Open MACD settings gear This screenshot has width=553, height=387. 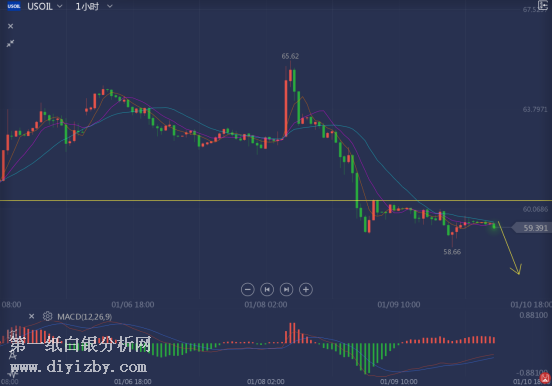click(47, 316)
